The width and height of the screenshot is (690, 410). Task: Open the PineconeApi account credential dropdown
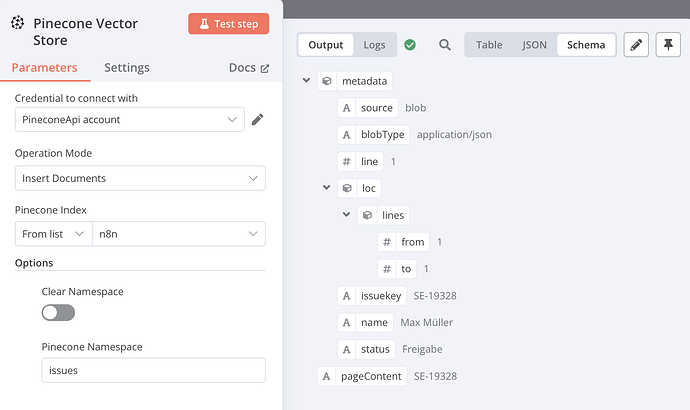[x=130, y=120]
